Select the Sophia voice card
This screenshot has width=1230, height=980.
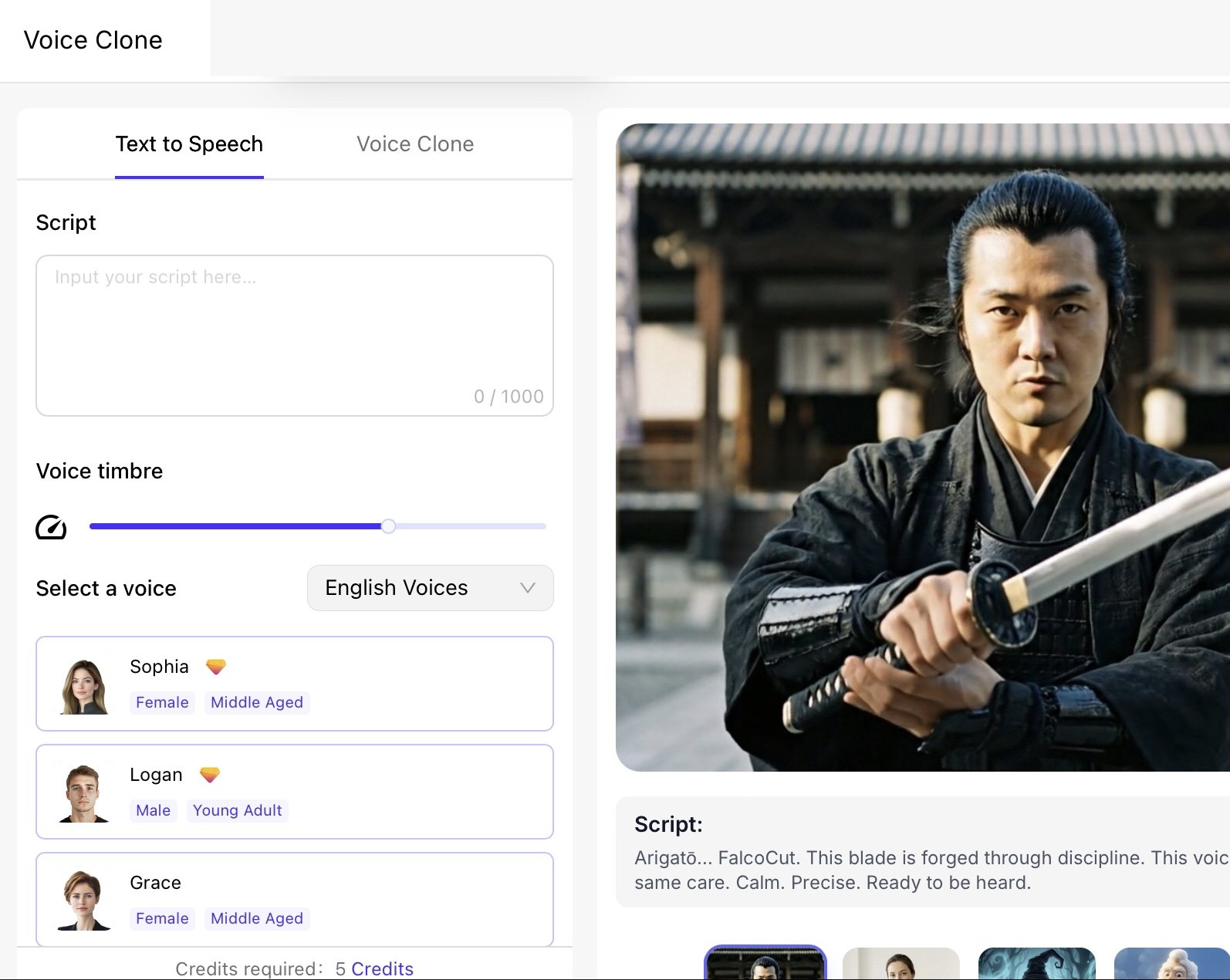point(386,684)
